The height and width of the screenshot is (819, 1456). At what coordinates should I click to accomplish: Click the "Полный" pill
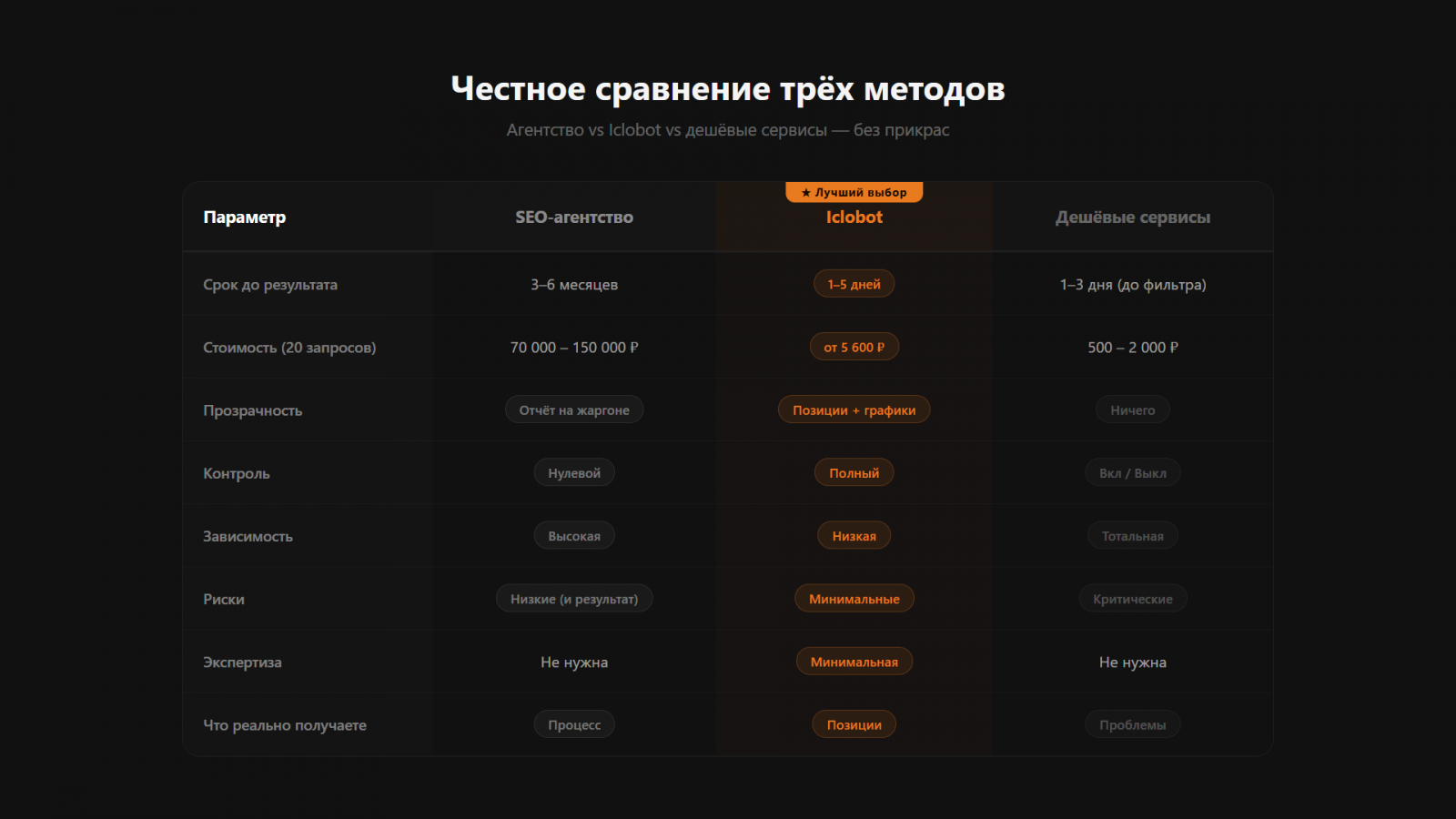click(x=854, y=472)
